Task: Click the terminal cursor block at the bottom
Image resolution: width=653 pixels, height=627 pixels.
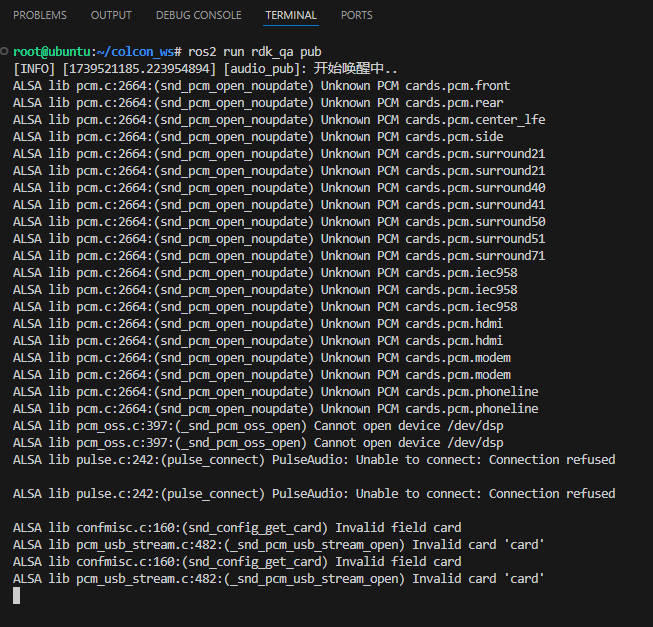Action: point(16,596)
